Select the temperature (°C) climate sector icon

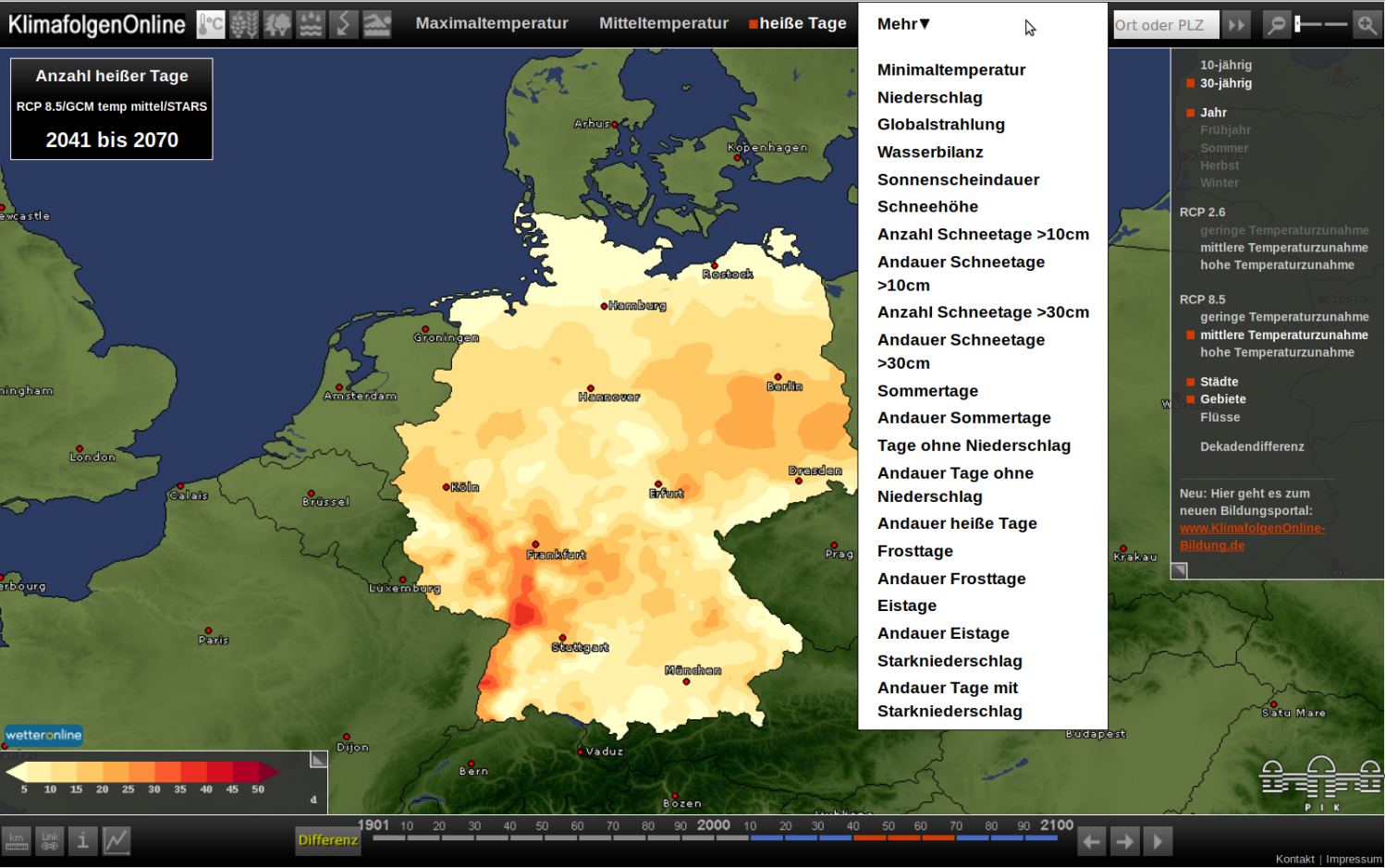[211, 24]
